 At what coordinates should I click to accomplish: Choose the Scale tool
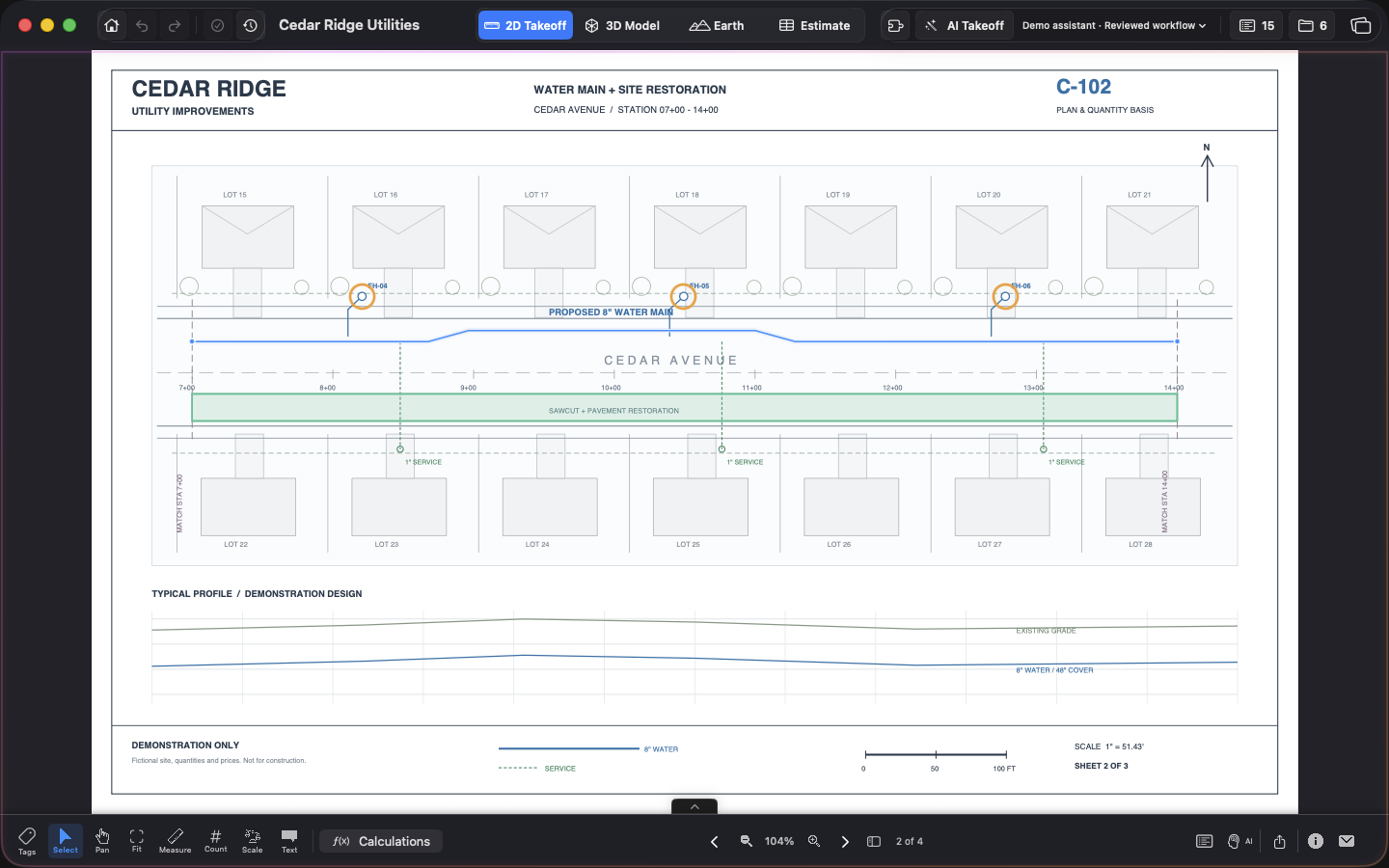click(253, 841)
